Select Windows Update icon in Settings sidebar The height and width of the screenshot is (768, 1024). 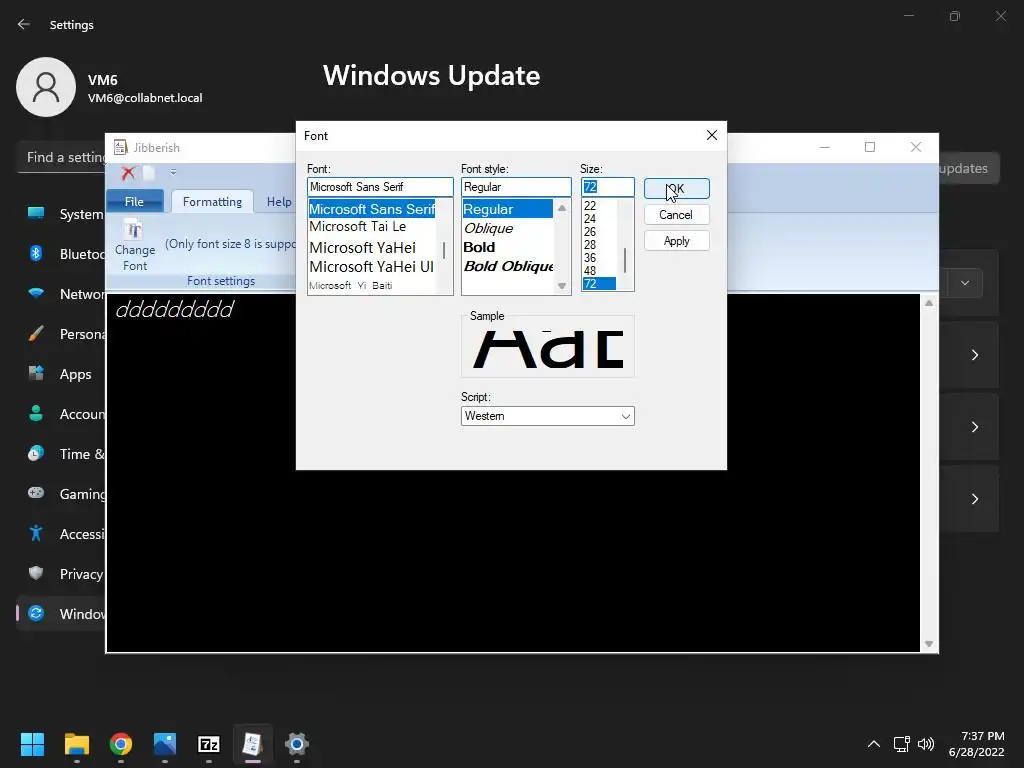[x=36, y=613]
